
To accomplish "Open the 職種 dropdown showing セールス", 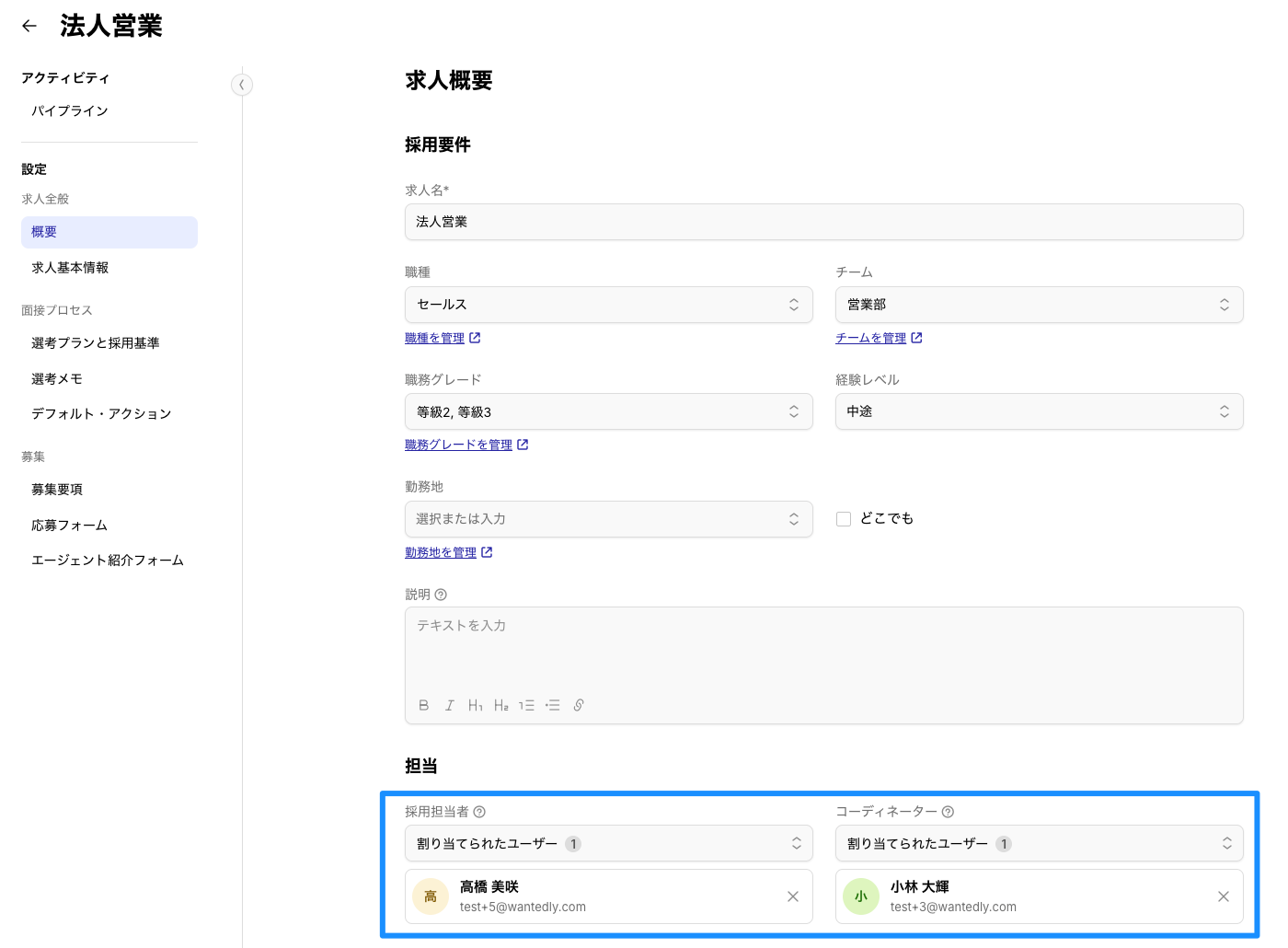I will pyautogui.click(x=608, y=305).
